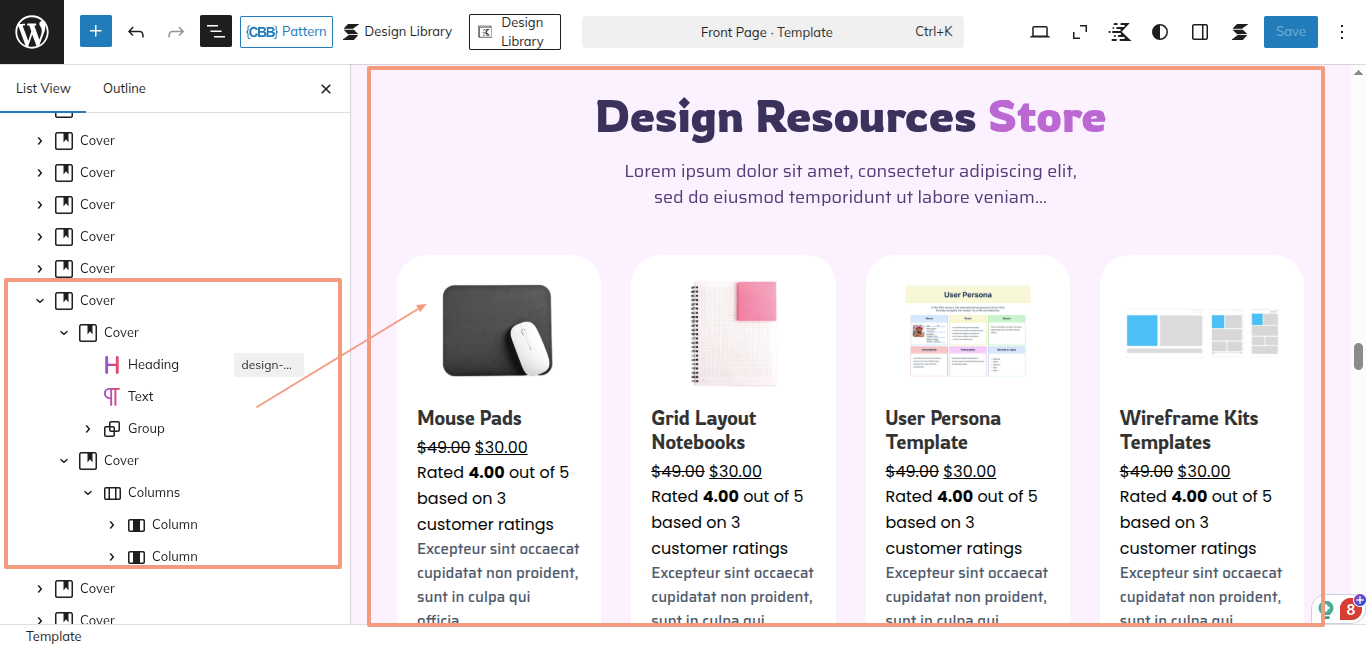Open the CBB Pattern button
The image size is (1366, 649).
(286, 32)
